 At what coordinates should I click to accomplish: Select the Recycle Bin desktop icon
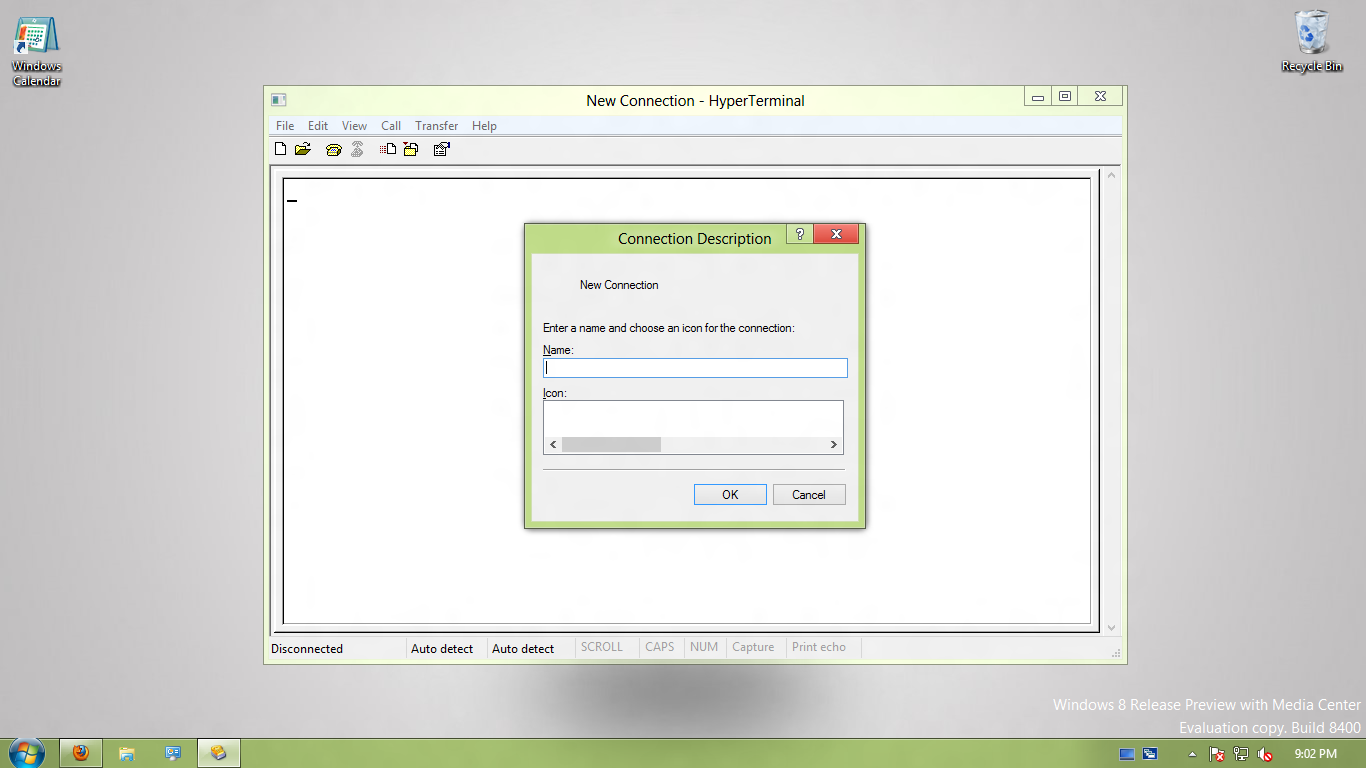[1312, 41]
